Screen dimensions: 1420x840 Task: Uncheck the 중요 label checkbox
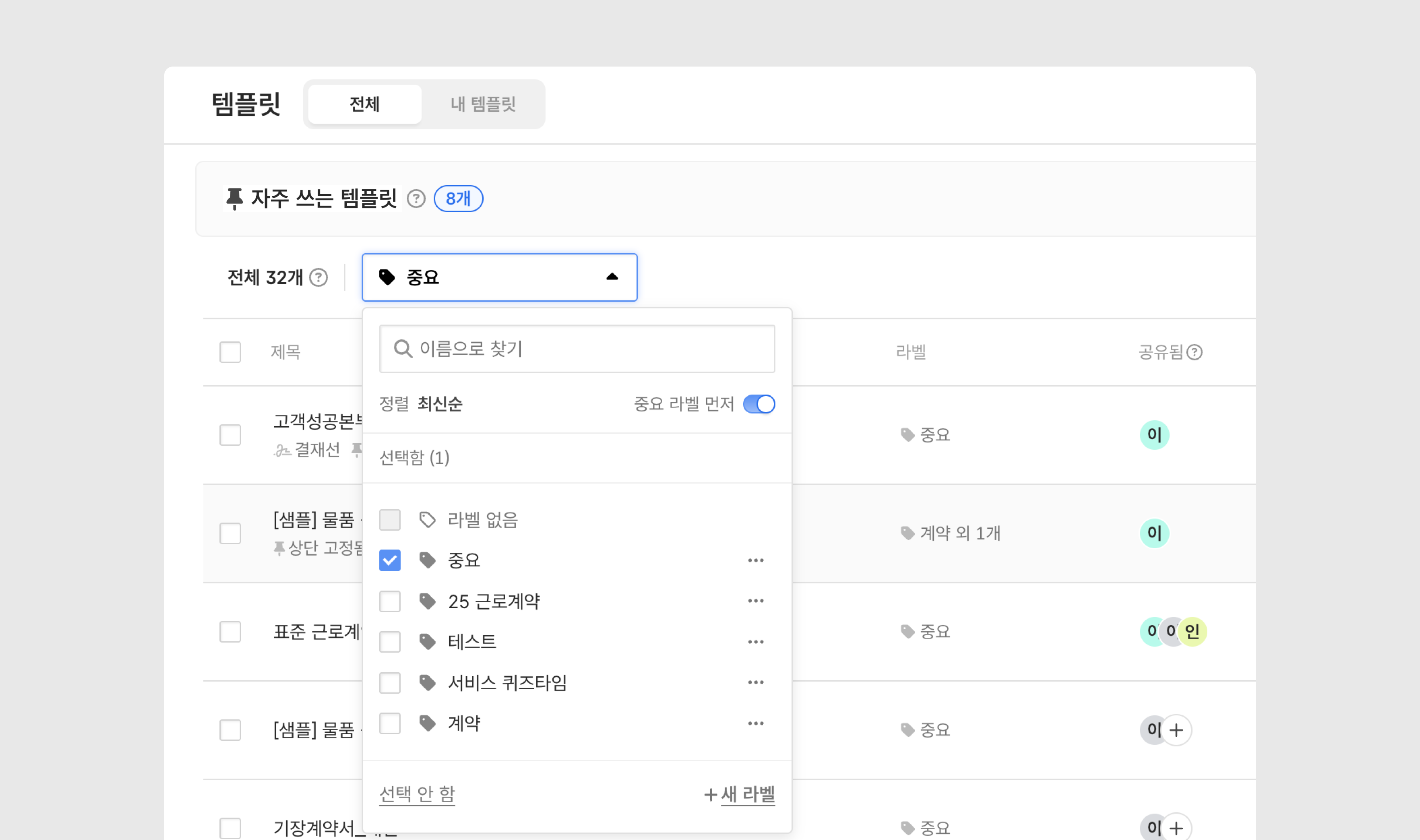[389, 560]
